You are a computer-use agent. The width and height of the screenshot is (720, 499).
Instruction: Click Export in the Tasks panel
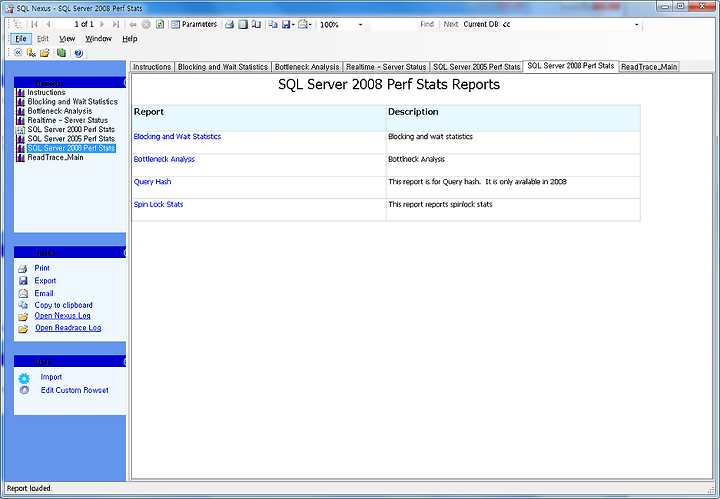(45, 280)
